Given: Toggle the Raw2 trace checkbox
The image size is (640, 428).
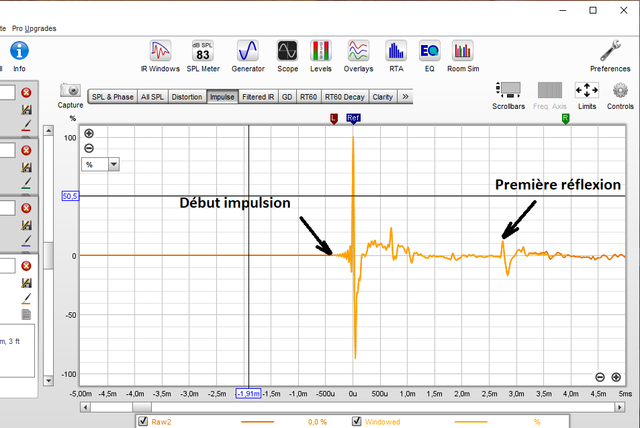Looking at the screenshot, I should point(143,421).
